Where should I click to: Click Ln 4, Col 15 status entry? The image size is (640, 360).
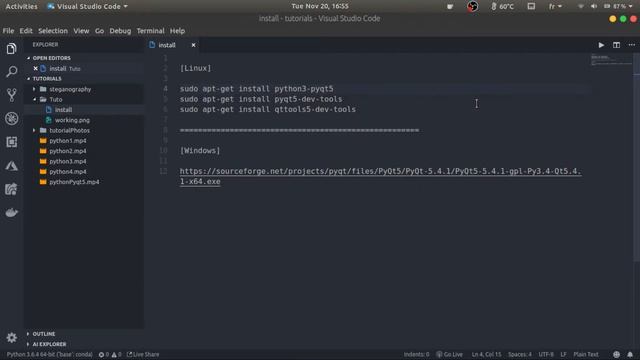(486, 354)
